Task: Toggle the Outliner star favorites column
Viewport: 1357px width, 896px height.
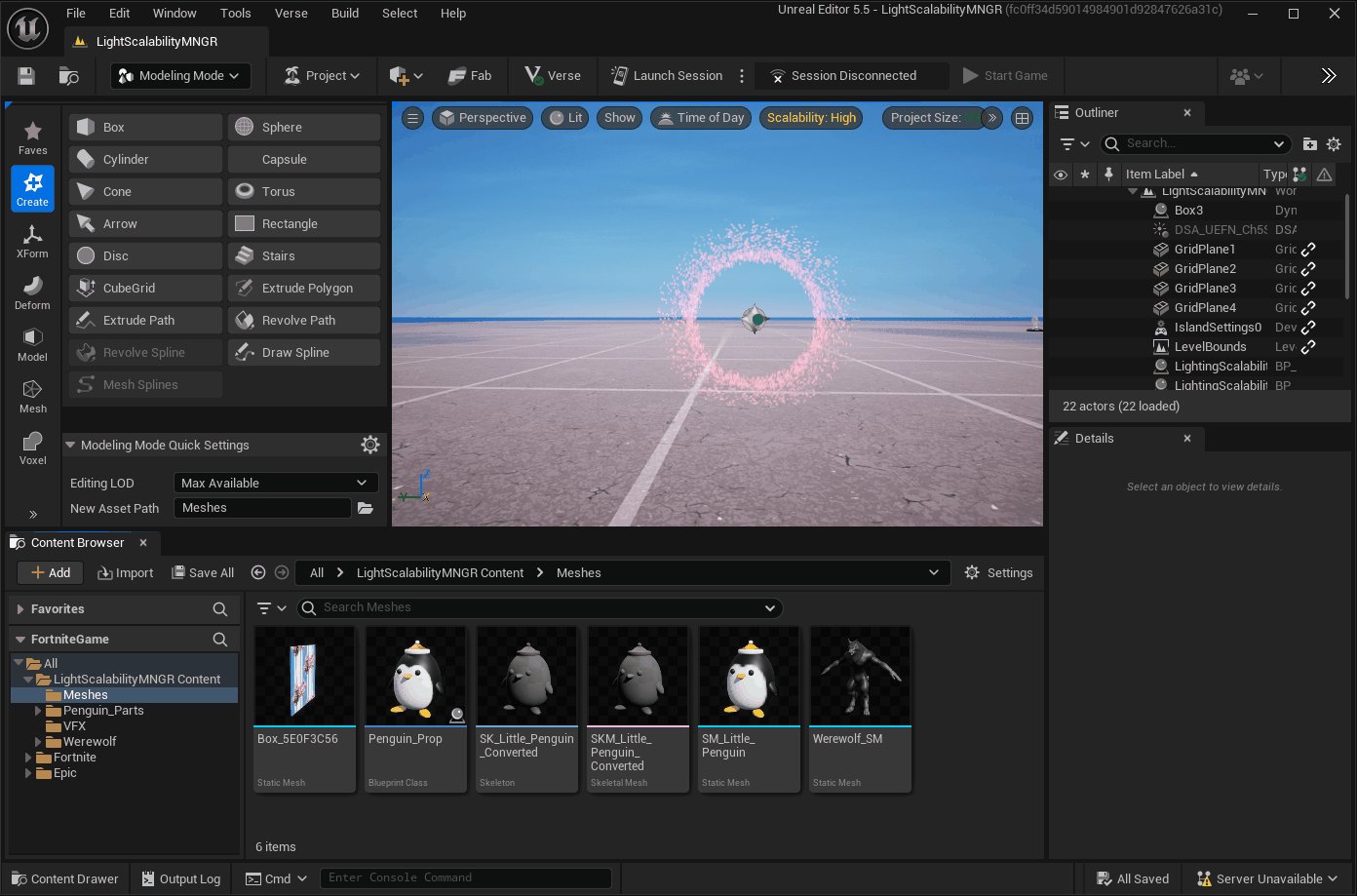Action: pyautogui.click(x=1085, y=175)
